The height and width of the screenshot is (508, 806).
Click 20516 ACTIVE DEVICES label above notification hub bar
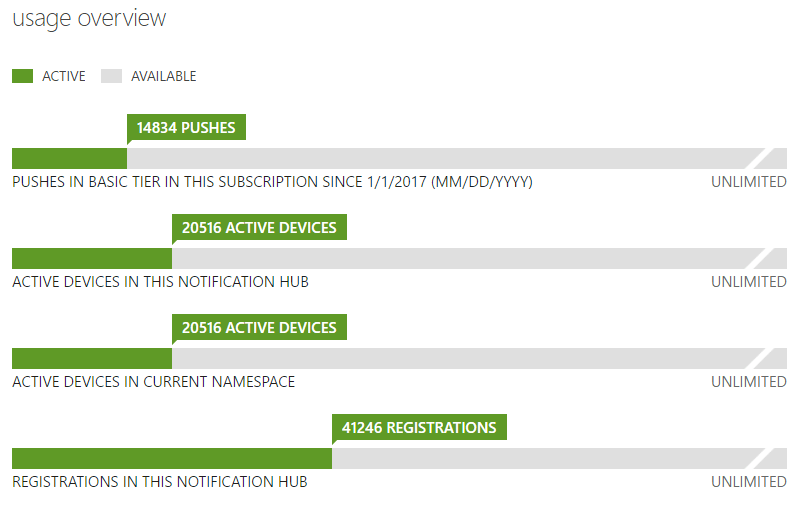260,227
